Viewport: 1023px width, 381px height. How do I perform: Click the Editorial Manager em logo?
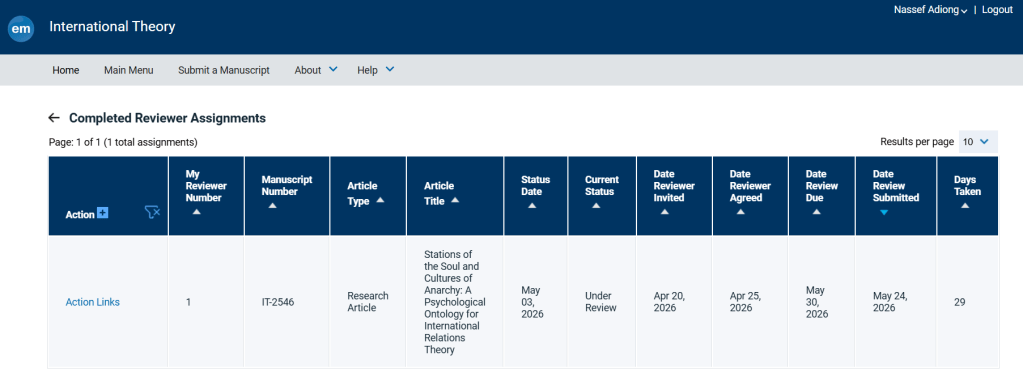21,29
